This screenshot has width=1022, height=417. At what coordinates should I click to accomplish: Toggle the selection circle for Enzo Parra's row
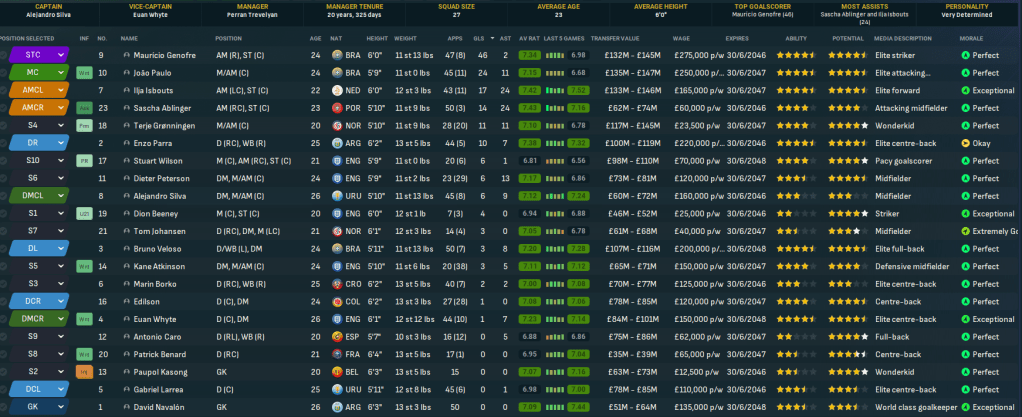coord(4,143)
